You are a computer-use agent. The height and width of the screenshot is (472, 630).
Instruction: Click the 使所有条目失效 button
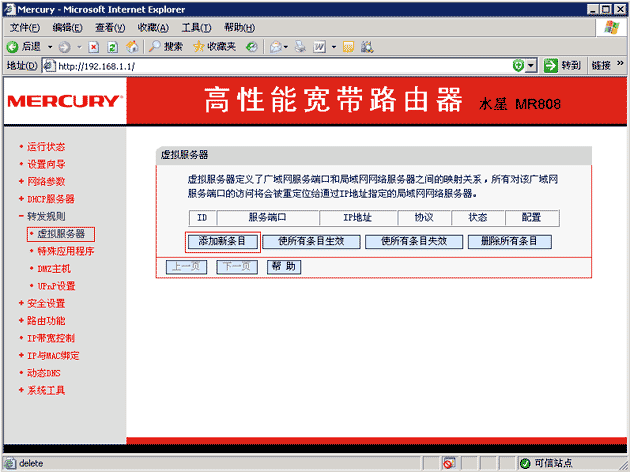414,241
